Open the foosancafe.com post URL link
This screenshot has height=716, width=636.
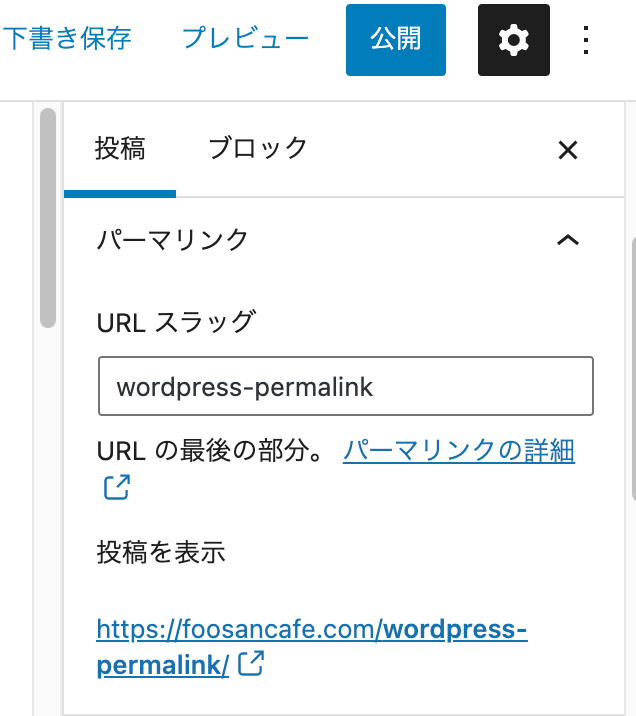[x=310, y=631]
